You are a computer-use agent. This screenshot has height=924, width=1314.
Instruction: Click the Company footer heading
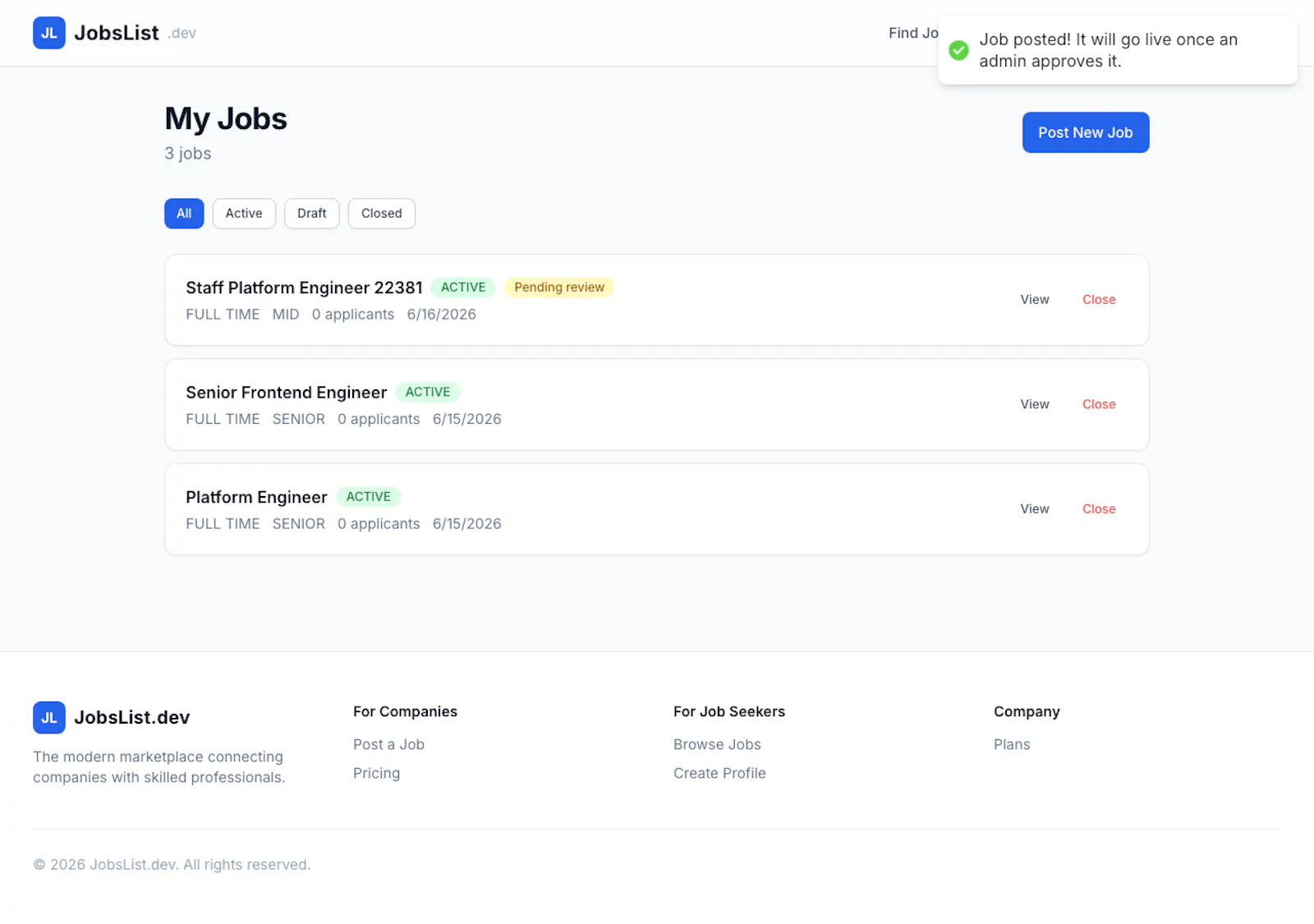coord(1027,711)
